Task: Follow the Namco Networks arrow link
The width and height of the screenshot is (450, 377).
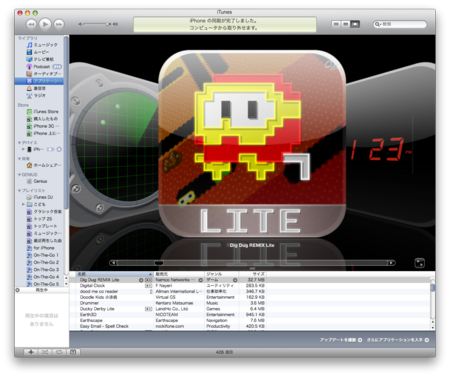Action: [201, 280]
